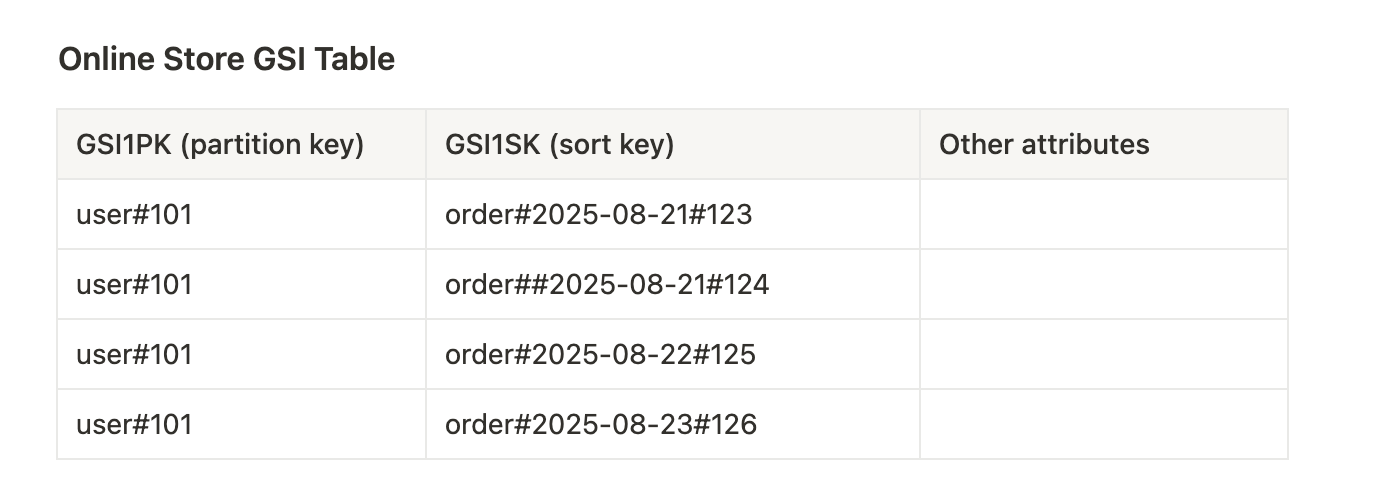Screen dimensions: 1382x494
Task: Select the order##2025-08-21#124 sort key cell
Action: tap(673, 285)
